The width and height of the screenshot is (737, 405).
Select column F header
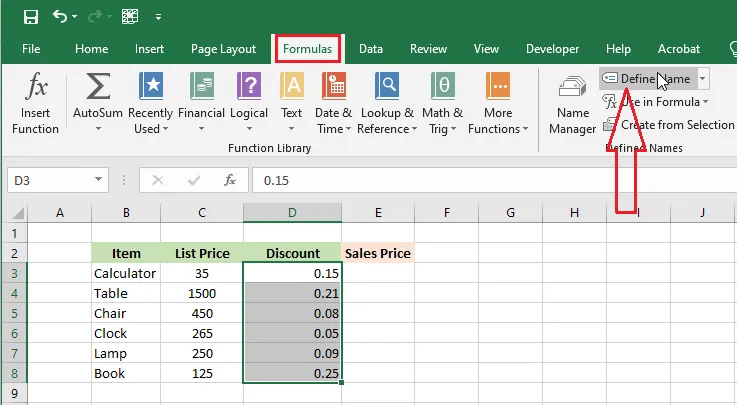click(x=447, y=213)
